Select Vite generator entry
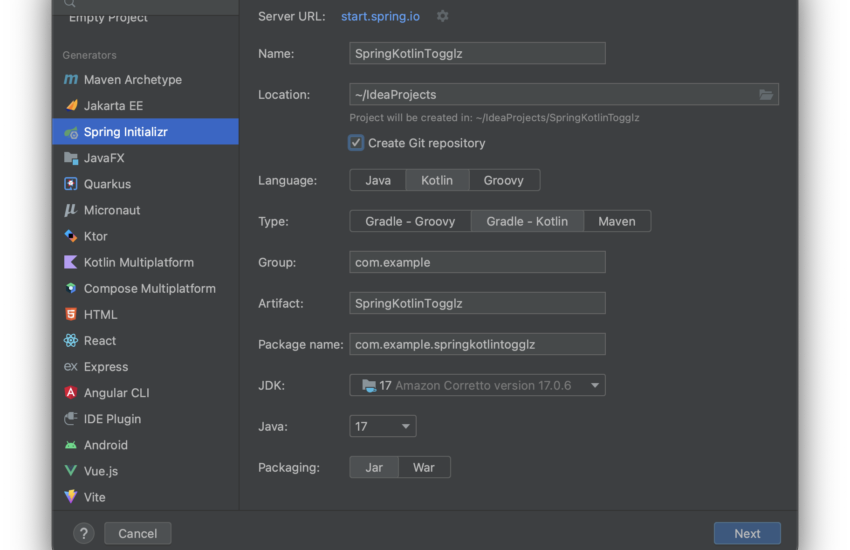The height and width of the screenshot is (550, 850). click(145, 497)
